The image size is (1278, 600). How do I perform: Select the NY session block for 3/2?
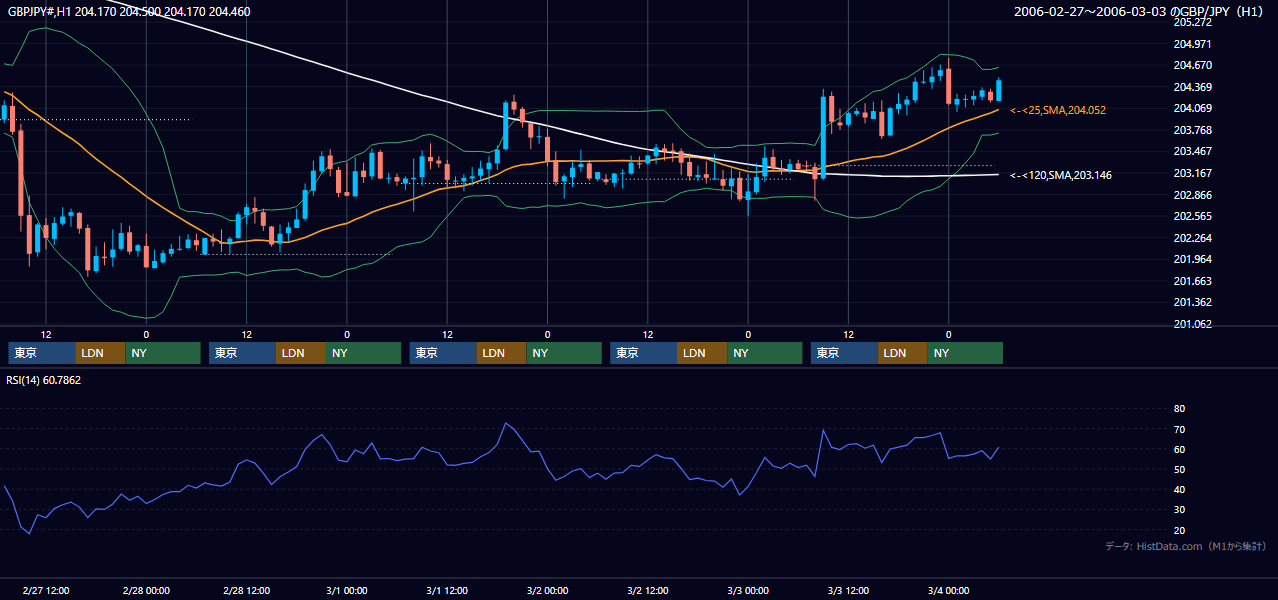coord(765,353)
